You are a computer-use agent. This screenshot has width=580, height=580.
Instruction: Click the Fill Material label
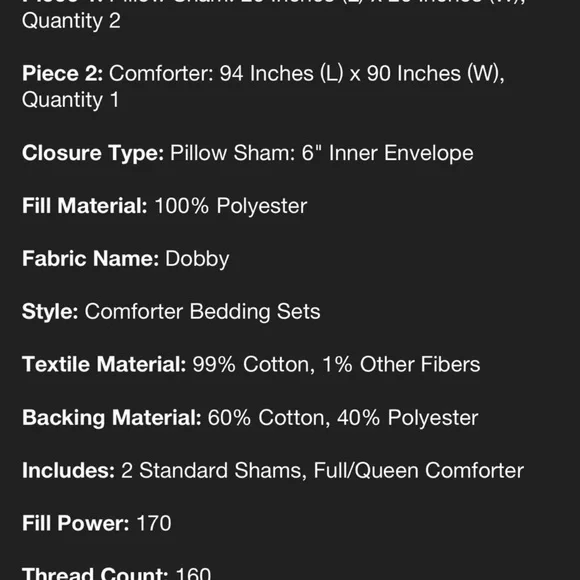click(85, 206)
